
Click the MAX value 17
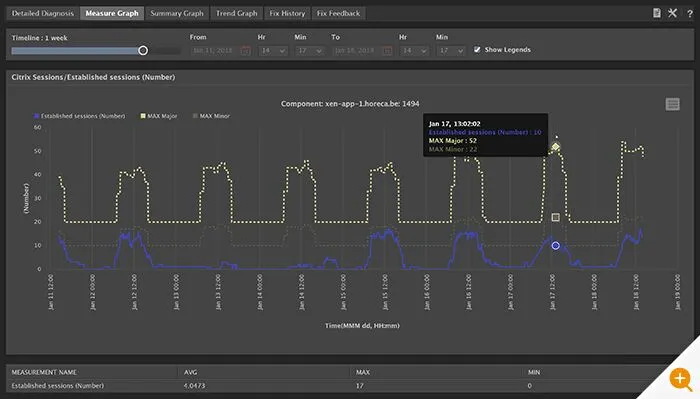pos(360,386)
